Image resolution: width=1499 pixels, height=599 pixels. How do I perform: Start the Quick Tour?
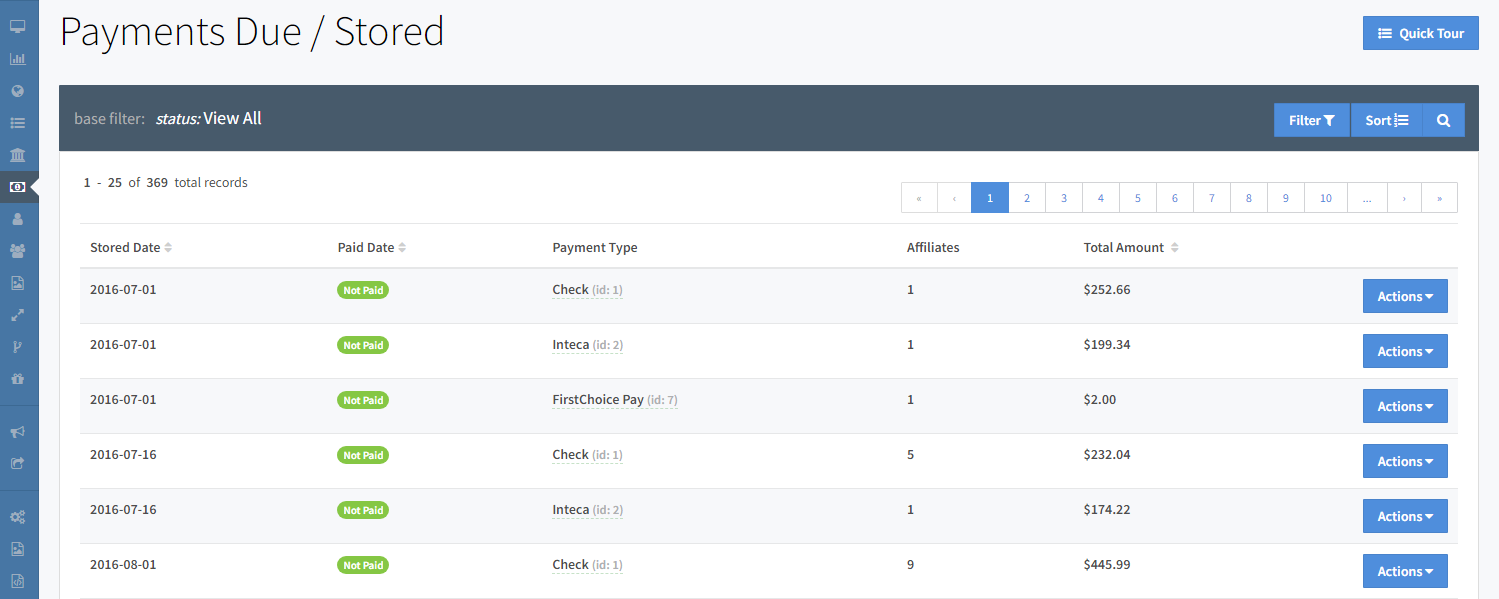pos(1420,33)
